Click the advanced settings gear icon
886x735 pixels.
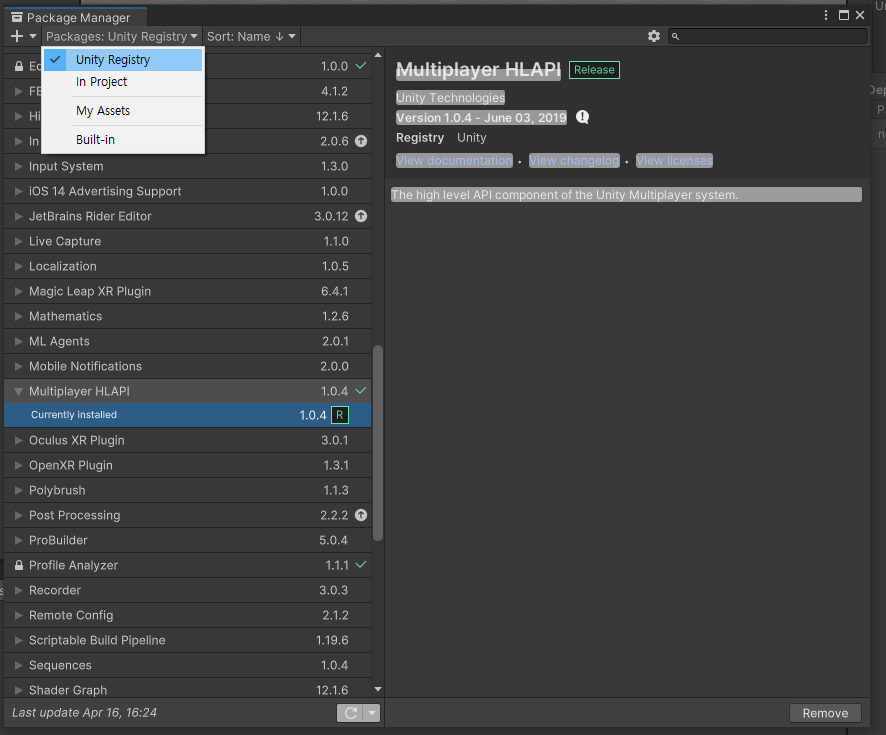tap(654, 35)
